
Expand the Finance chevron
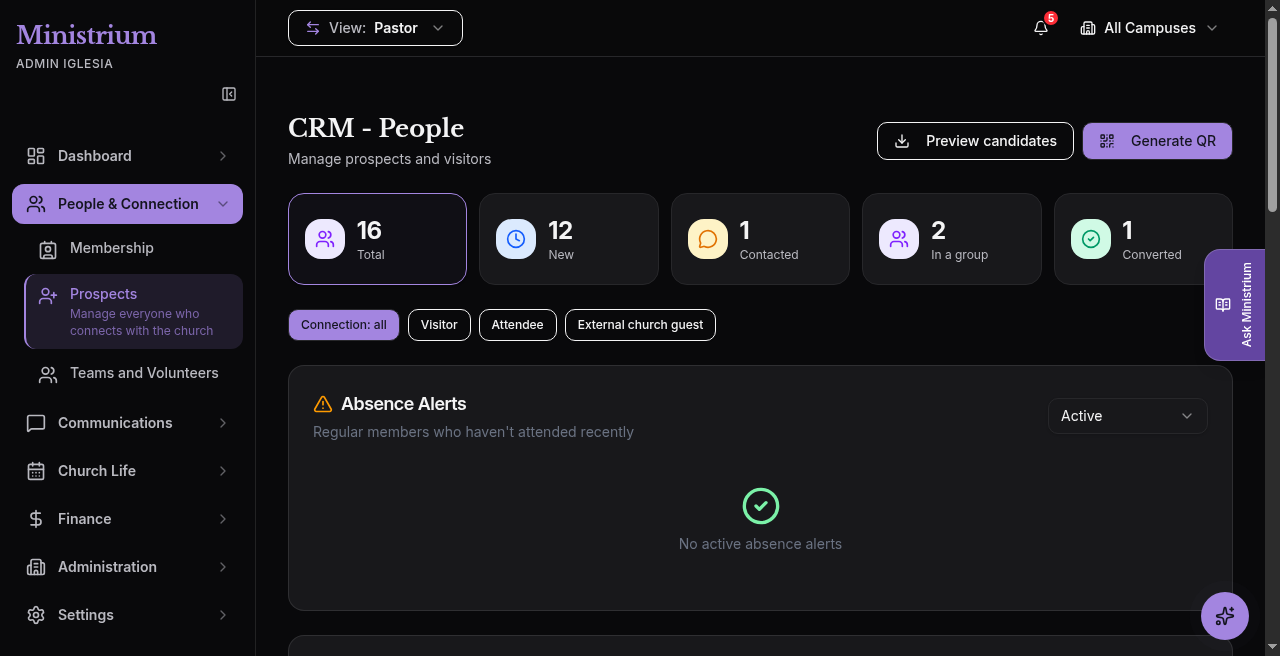tap(222, 519)
